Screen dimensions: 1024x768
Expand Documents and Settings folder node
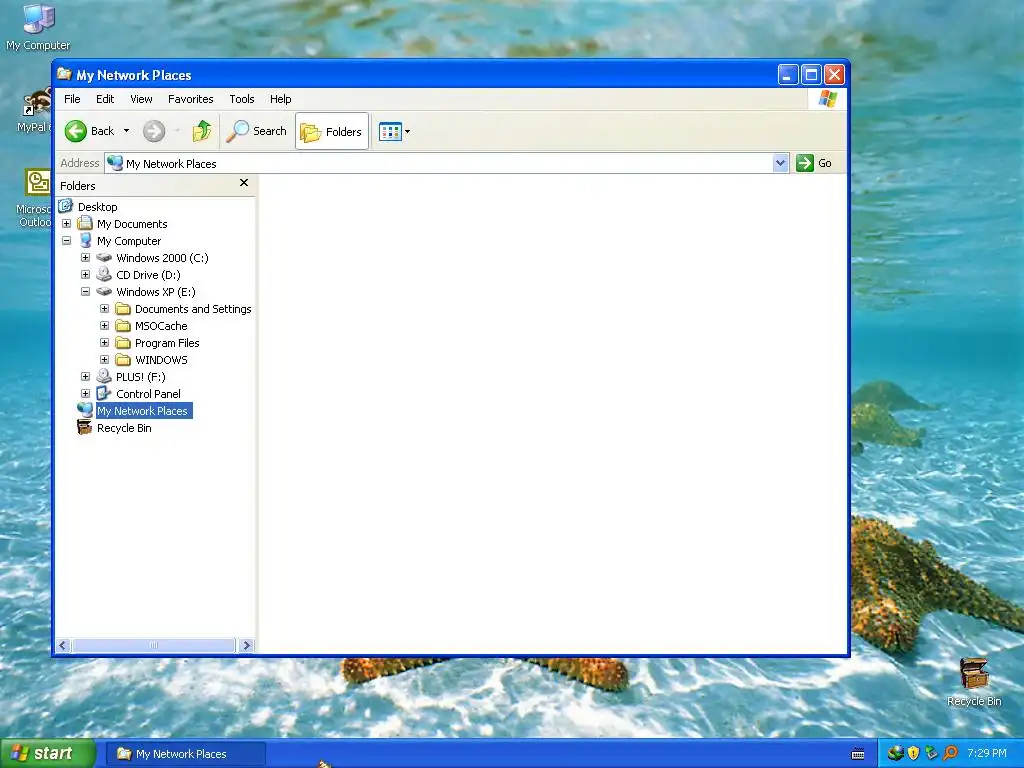104,309
